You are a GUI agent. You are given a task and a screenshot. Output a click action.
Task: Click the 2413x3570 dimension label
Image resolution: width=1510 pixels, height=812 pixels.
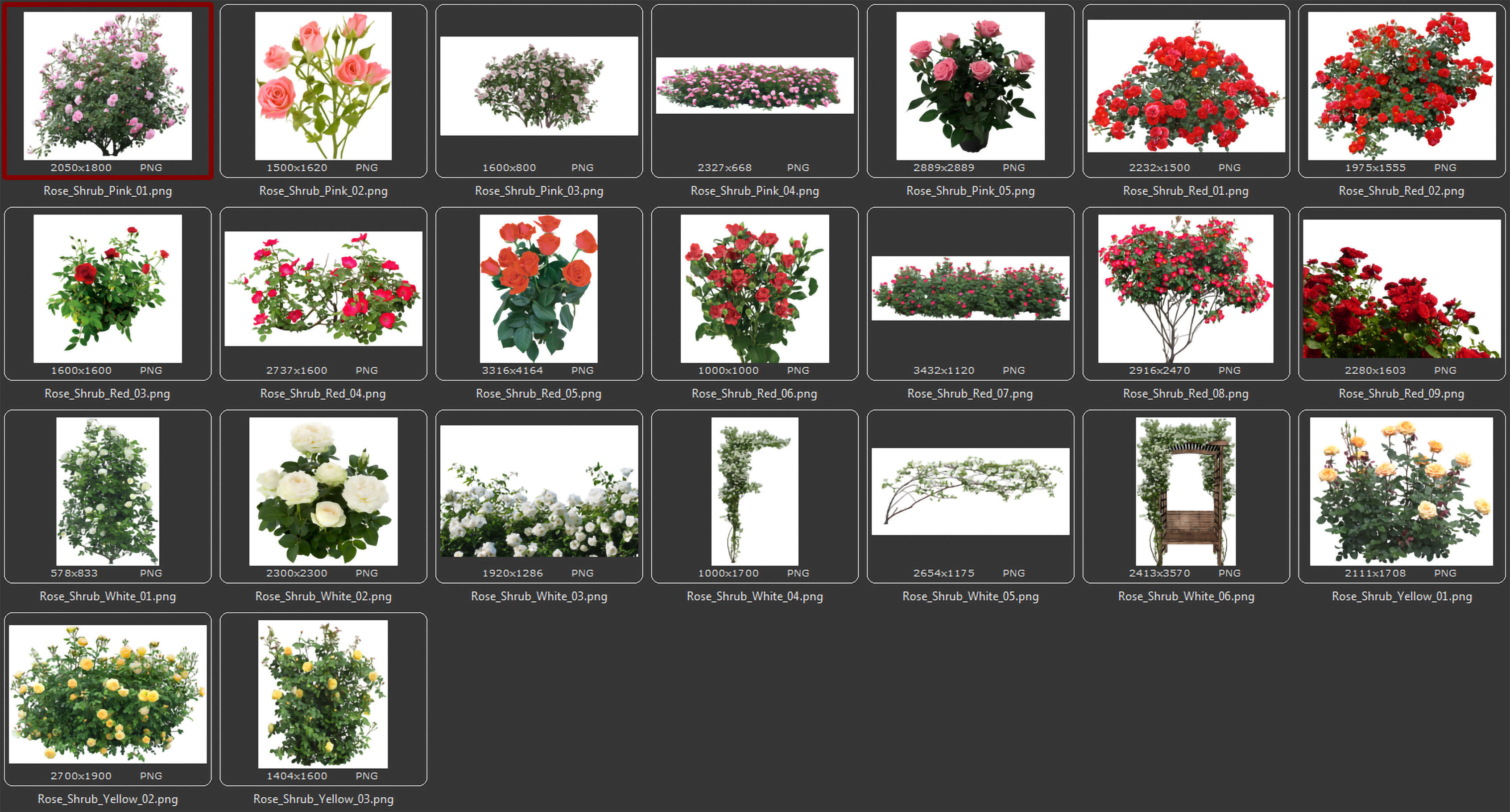1159,573
